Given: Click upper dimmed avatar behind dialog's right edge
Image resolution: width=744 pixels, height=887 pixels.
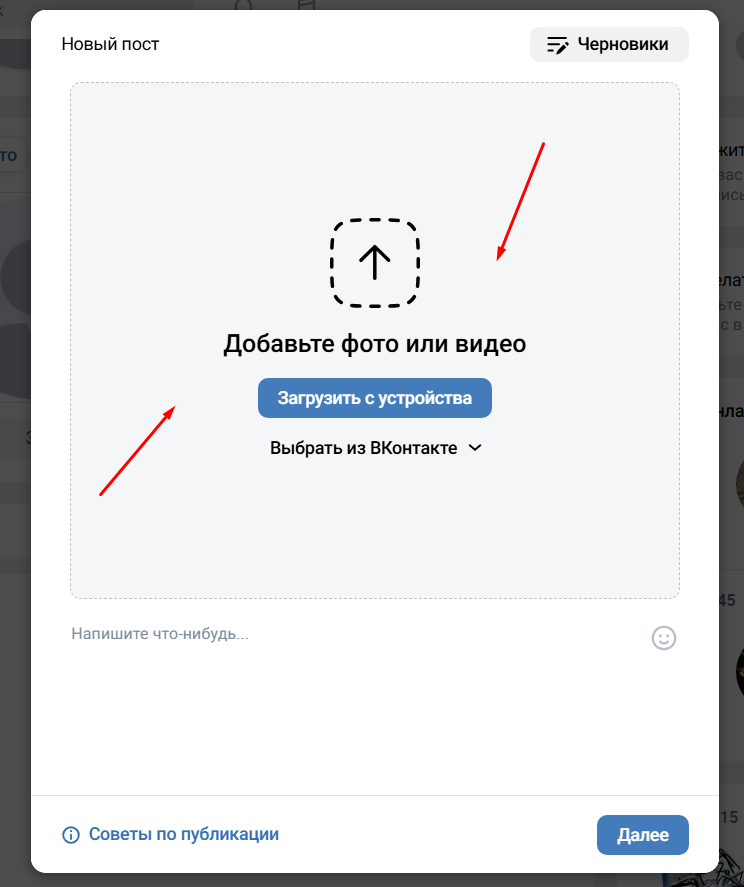Looking at the screenshot, I should [x=739, y=484].
